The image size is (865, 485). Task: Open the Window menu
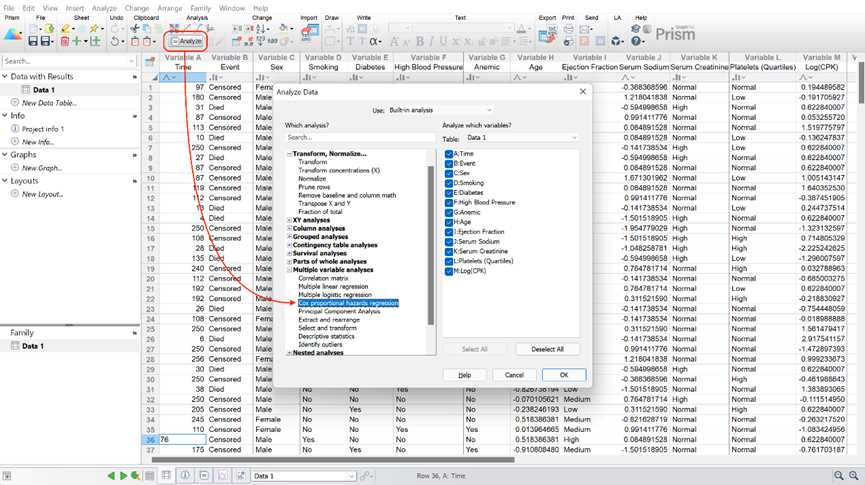[232, 8]
